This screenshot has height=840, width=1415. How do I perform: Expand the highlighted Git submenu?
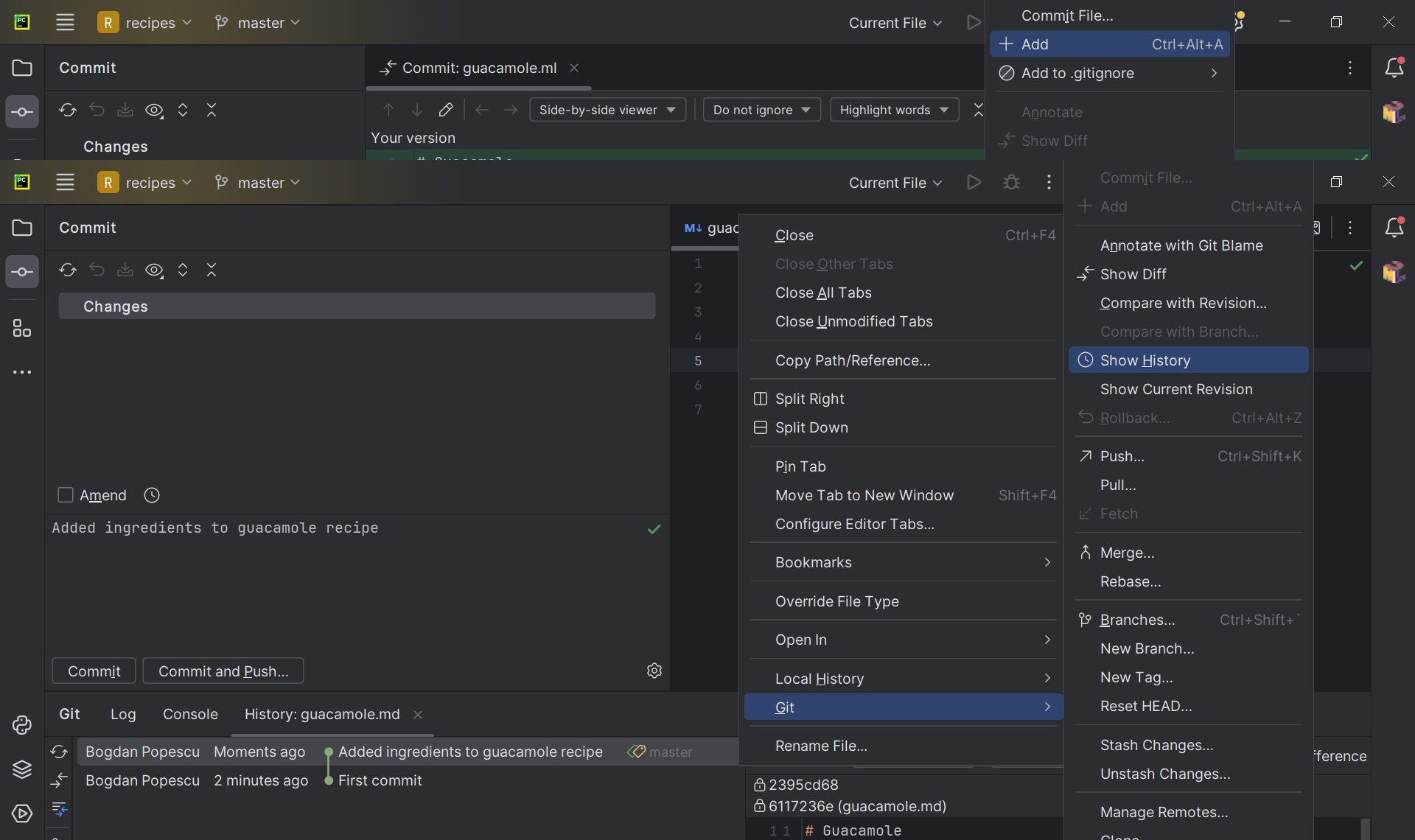pos(904,707)
